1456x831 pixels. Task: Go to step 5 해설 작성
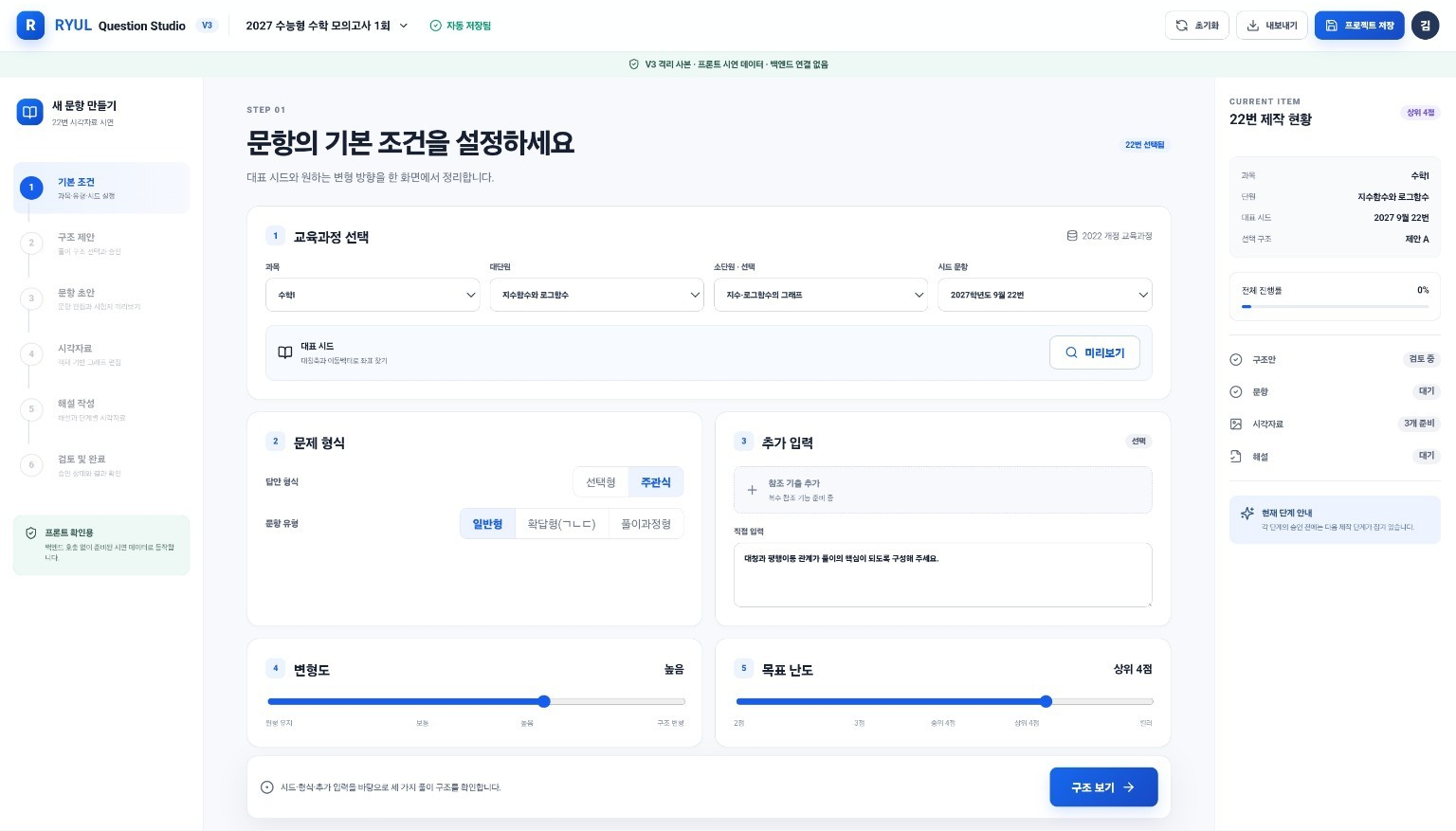101,409
